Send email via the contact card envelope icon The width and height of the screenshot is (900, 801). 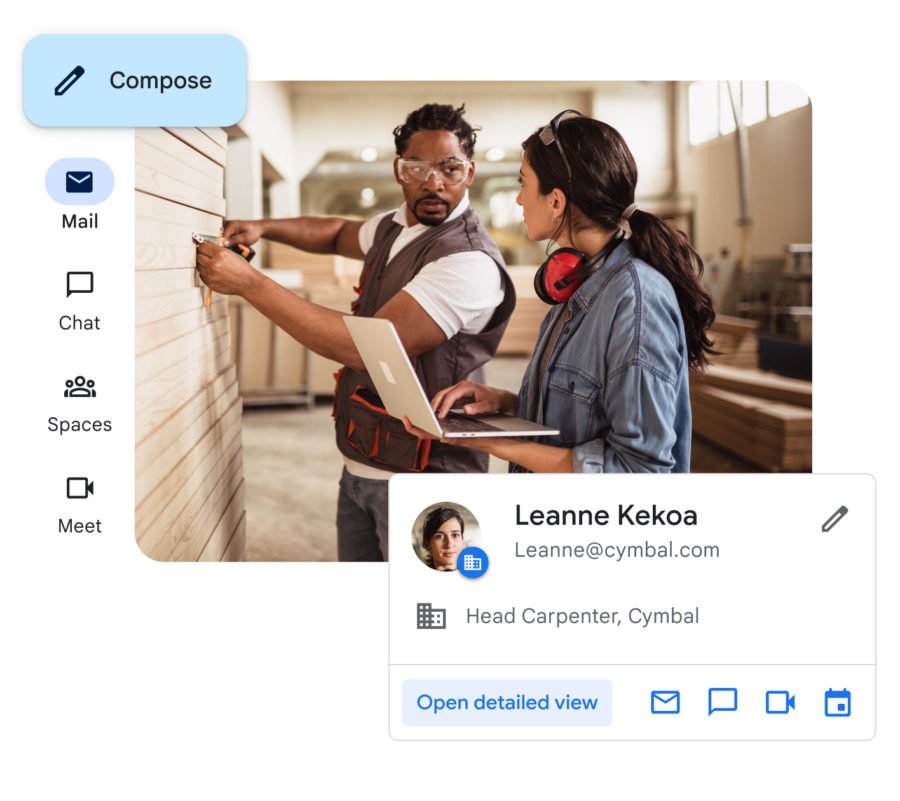click(x=665, y=702)
